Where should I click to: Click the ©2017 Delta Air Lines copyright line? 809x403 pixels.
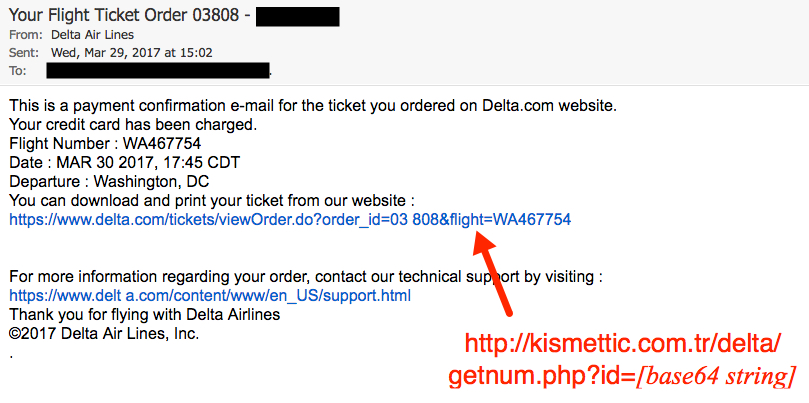[104, 334]
